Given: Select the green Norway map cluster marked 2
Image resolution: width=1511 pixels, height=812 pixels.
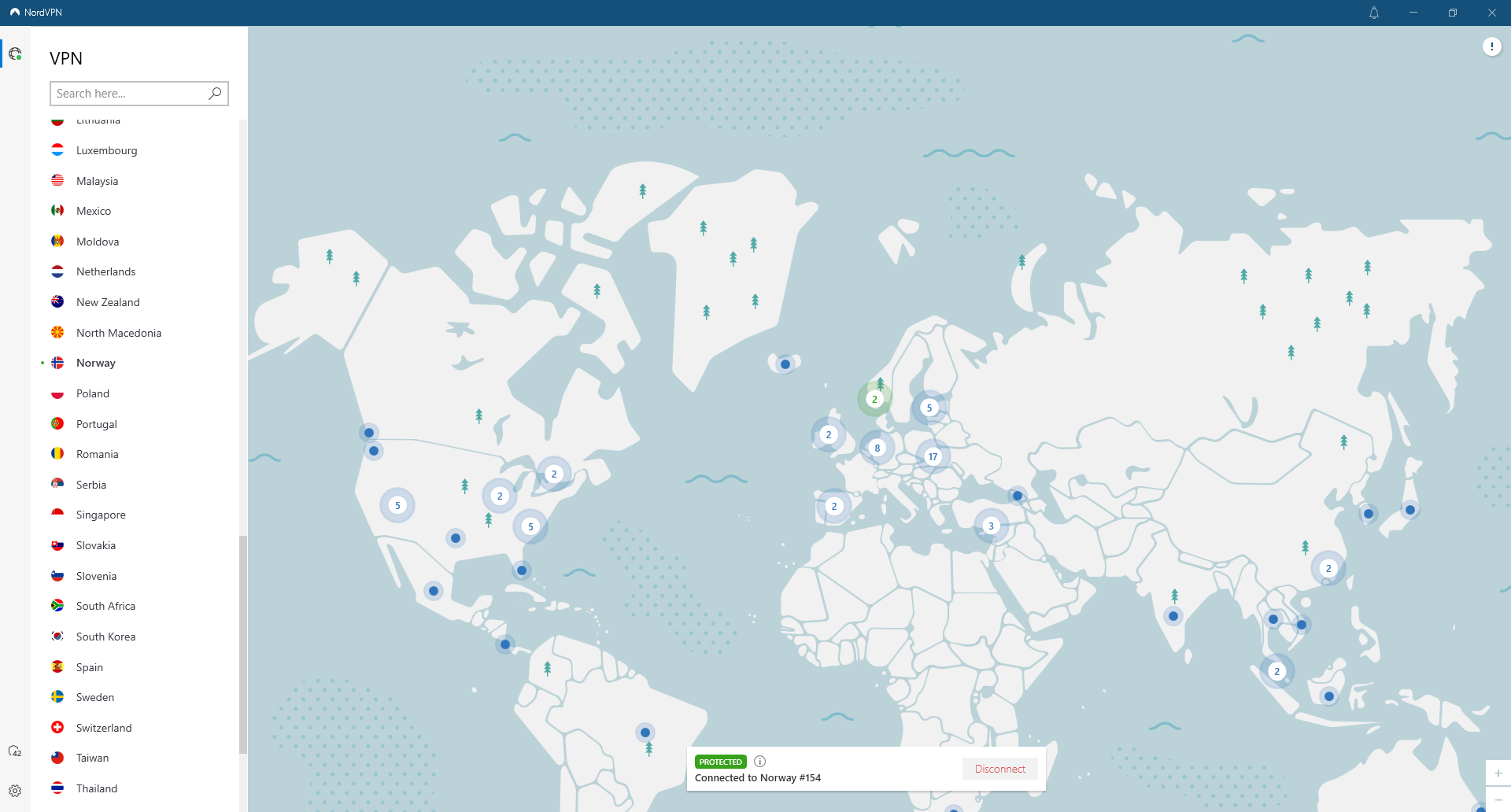Looking at the screenshot, I should 874,400.
